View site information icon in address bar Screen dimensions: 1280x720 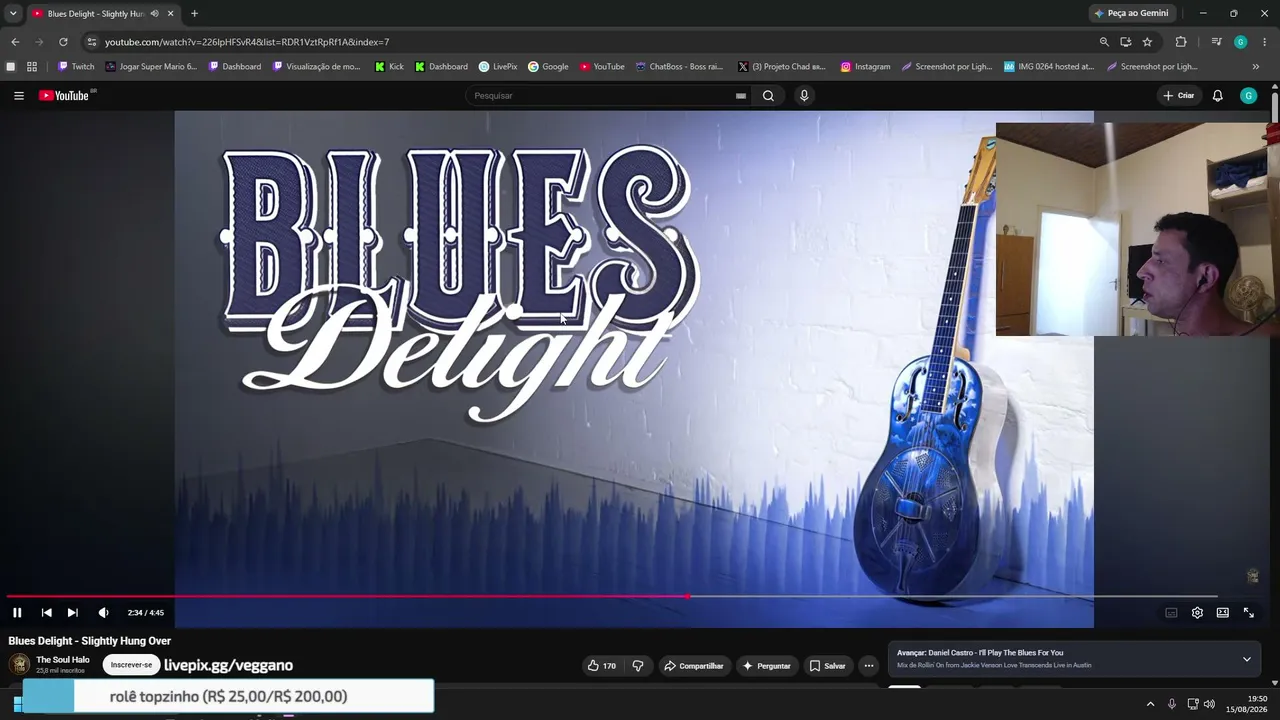pyautogui.click(x=92, y=42)
